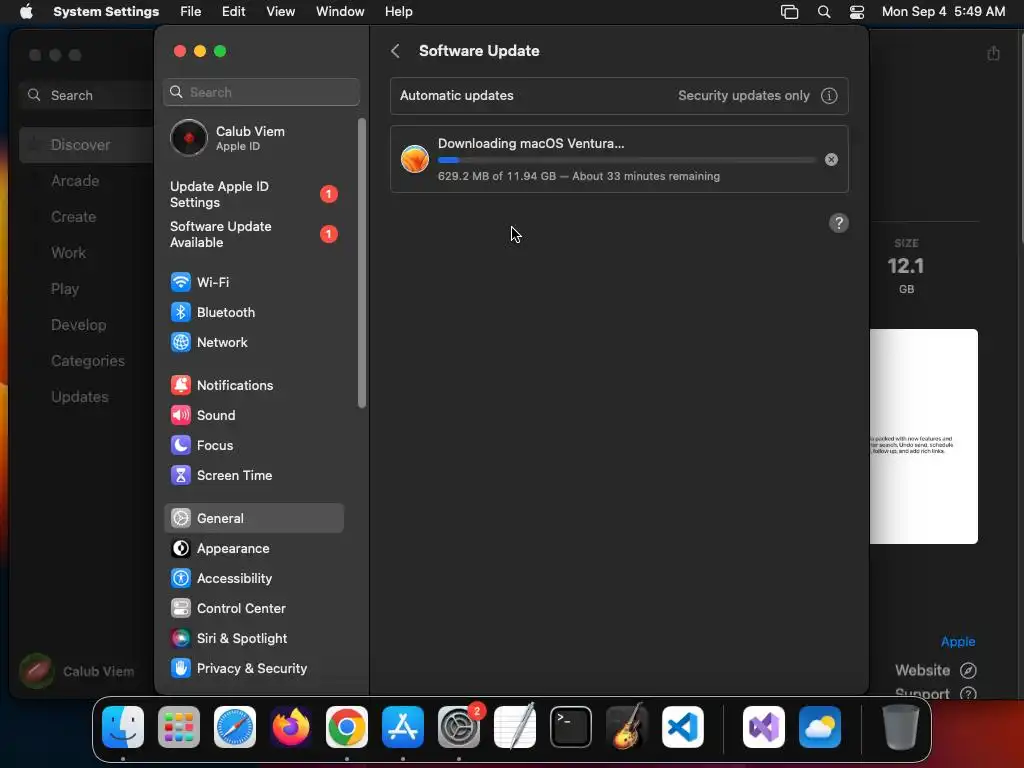Click the Automatic updates row

pos(619,95)
